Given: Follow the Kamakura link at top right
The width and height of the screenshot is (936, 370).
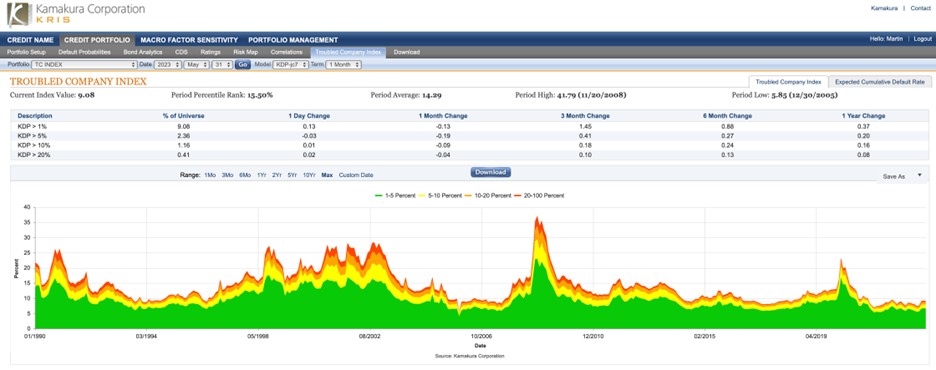Looking at the screenshot, I should click(884, 8).
